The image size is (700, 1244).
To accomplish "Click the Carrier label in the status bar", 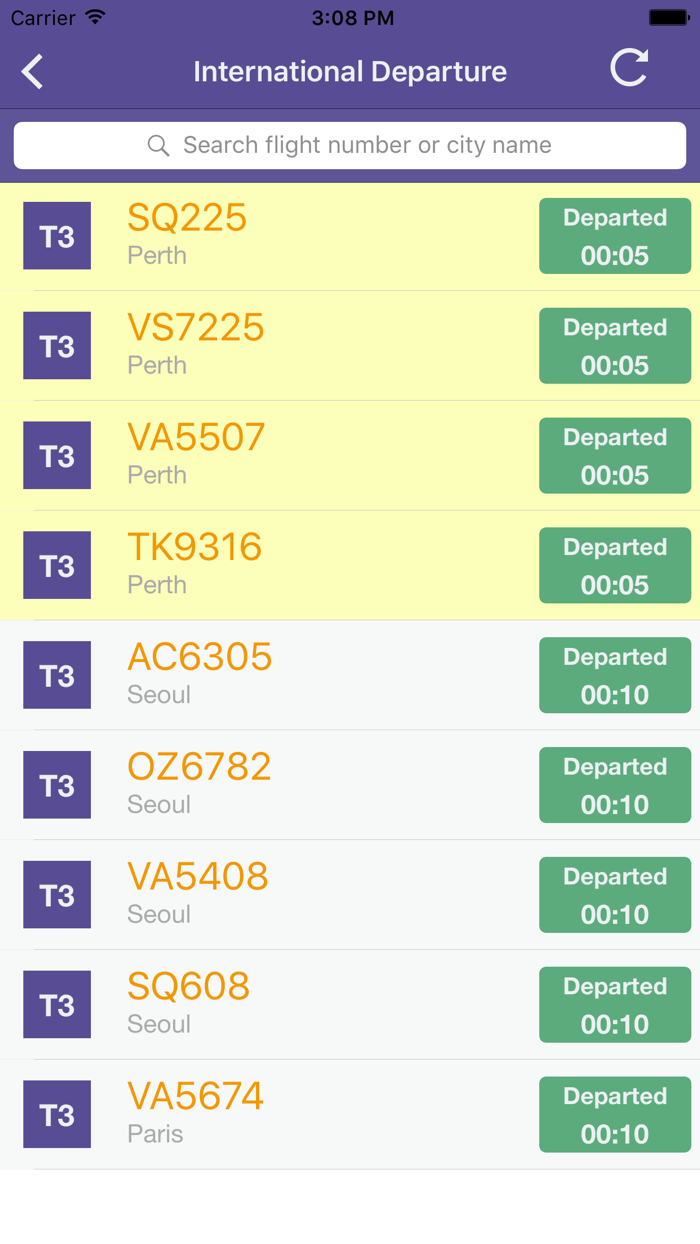I will click(39, 16).
